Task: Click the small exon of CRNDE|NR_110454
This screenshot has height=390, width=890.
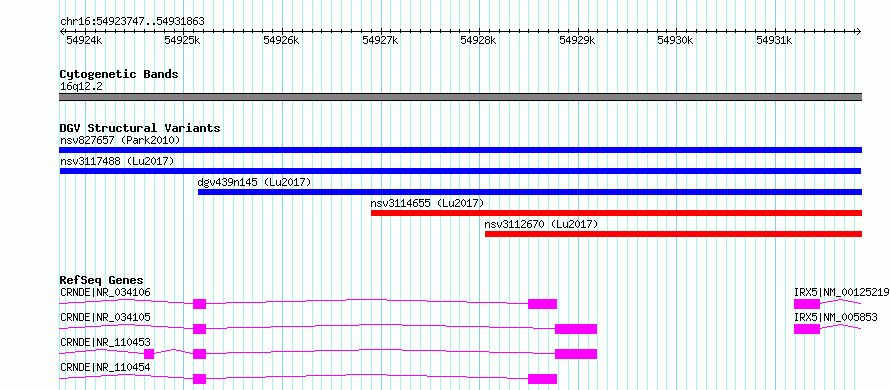Action: 199,379
